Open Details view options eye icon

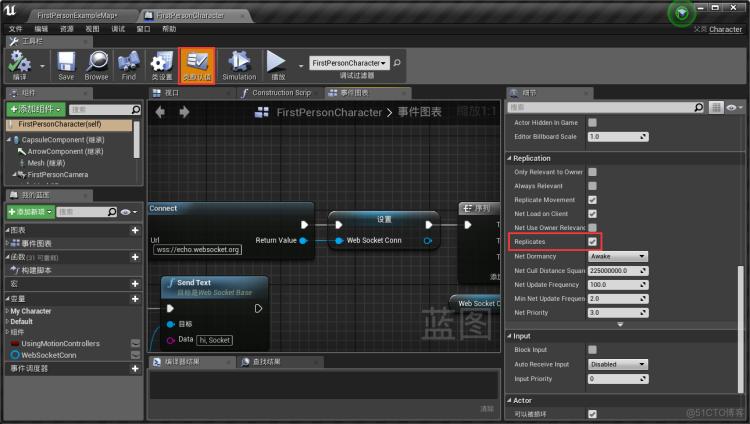(x=734, y=108)
